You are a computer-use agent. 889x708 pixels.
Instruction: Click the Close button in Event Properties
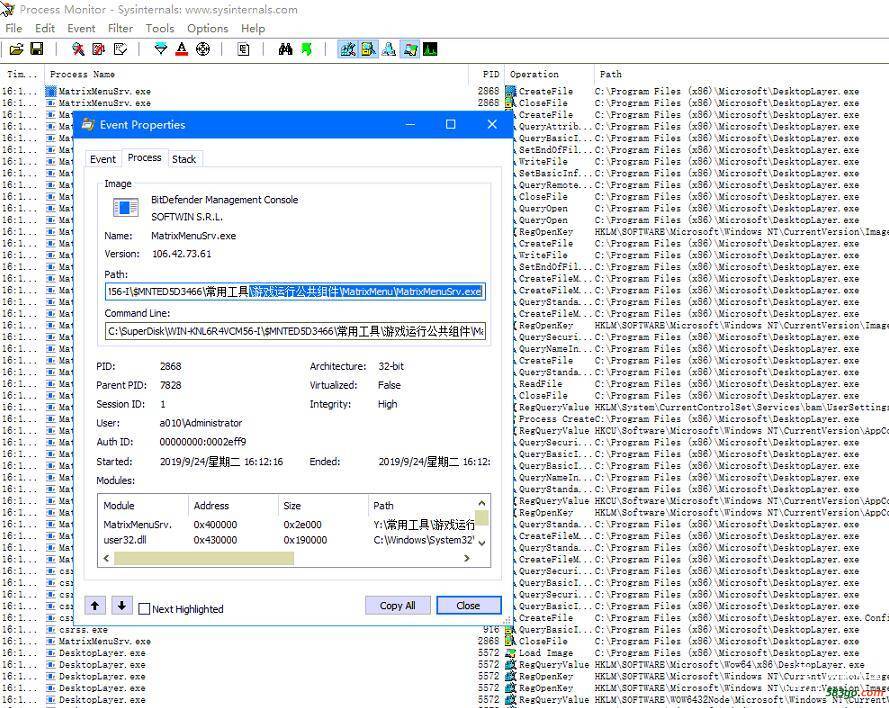pos(468,605)
